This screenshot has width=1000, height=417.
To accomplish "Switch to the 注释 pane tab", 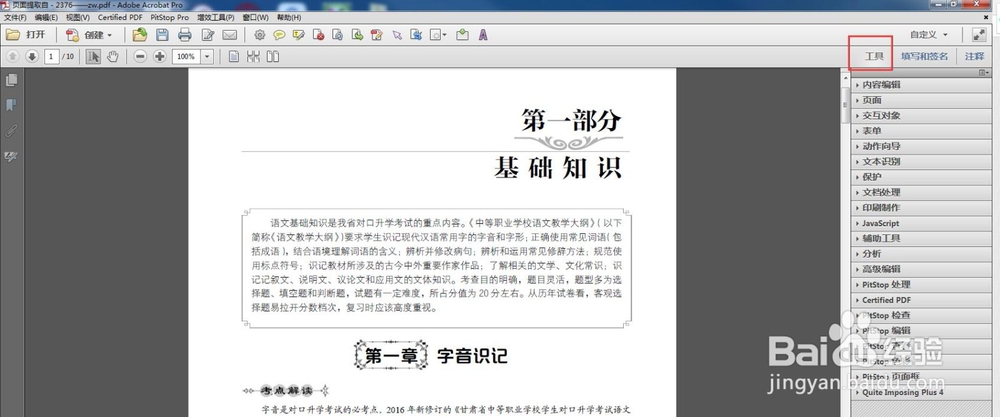I will pos(974,56).
